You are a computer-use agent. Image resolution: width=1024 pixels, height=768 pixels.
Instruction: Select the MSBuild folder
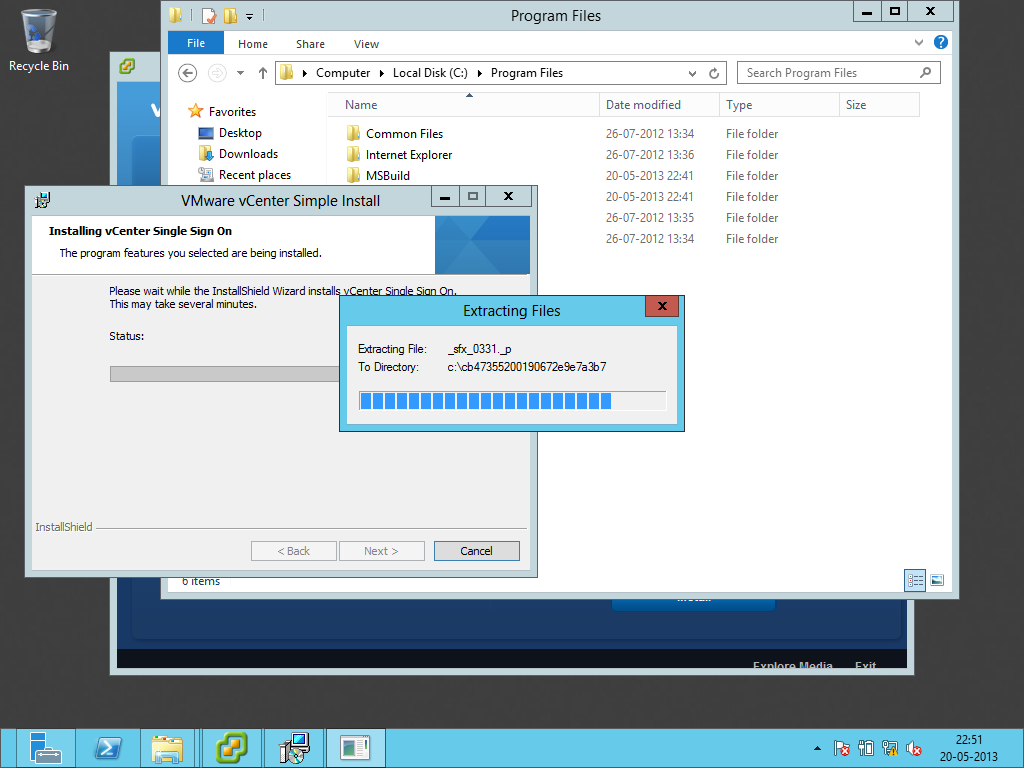[388, 176]
